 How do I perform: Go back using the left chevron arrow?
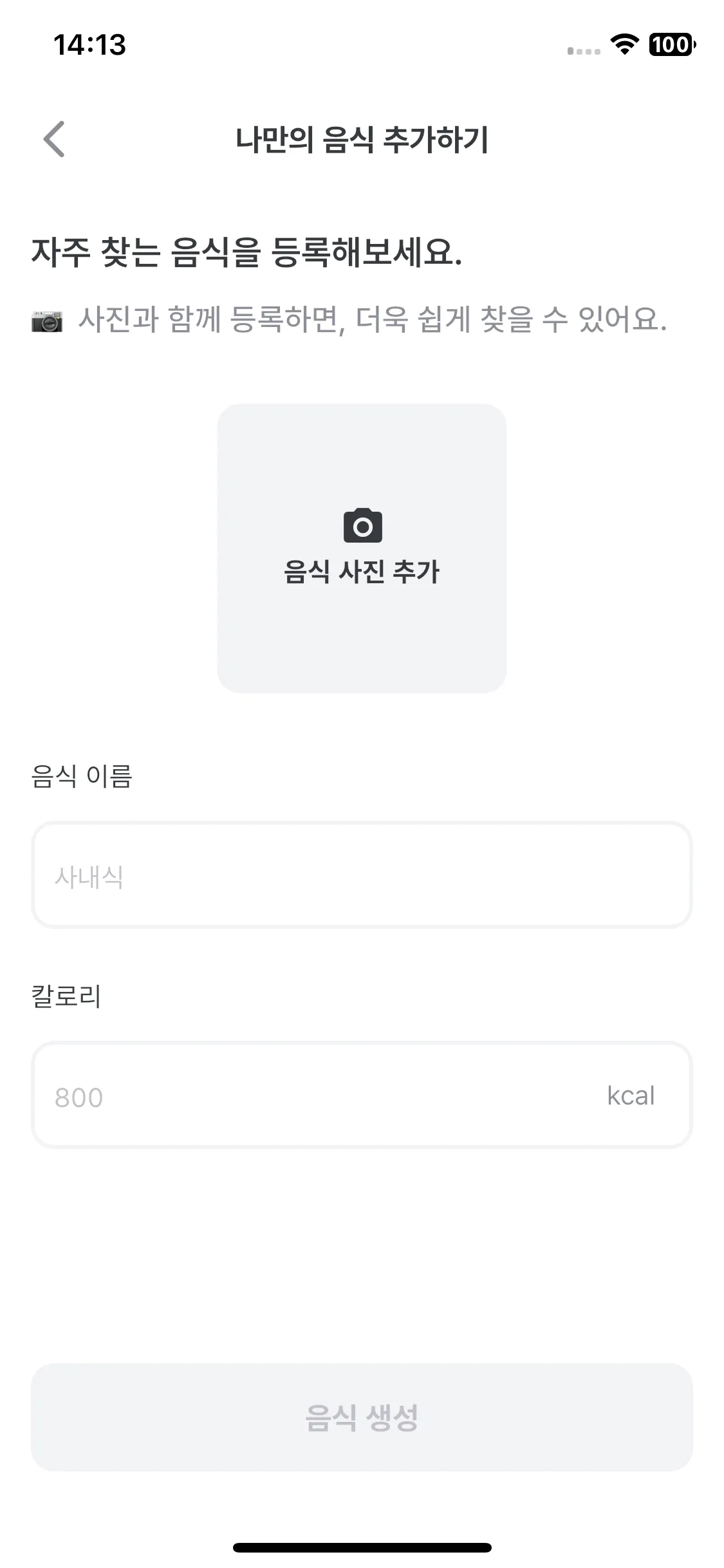pos(54,139)
